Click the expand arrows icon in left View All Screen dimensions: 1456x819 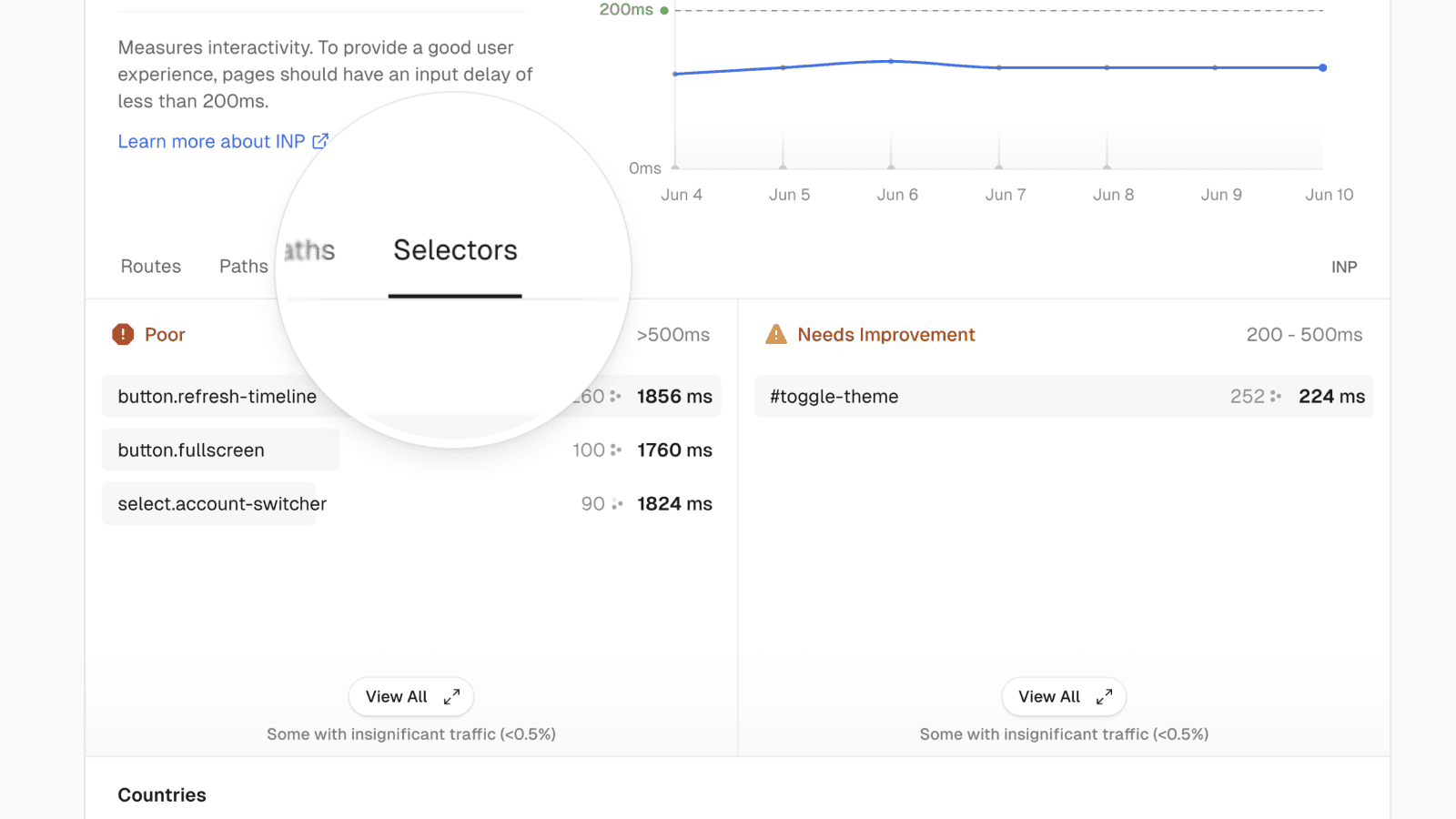coord(451,697)
